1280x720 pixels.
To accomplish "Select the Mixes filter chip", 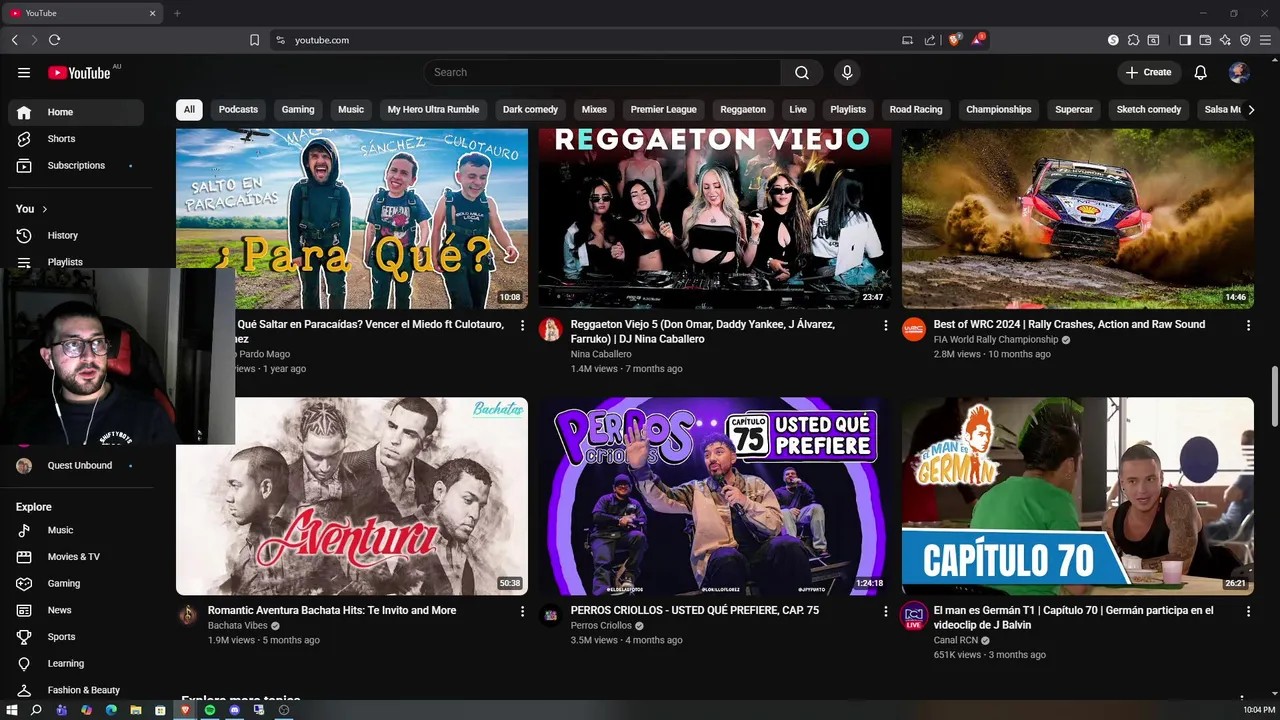I will pyautogui.click(x=594, y=110).
